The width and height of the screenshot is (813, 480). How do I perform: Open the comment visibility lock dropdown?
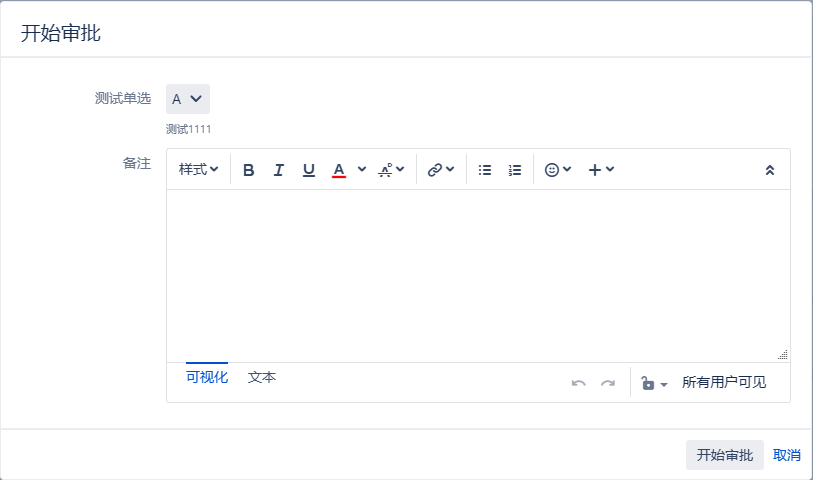point(654,383)
